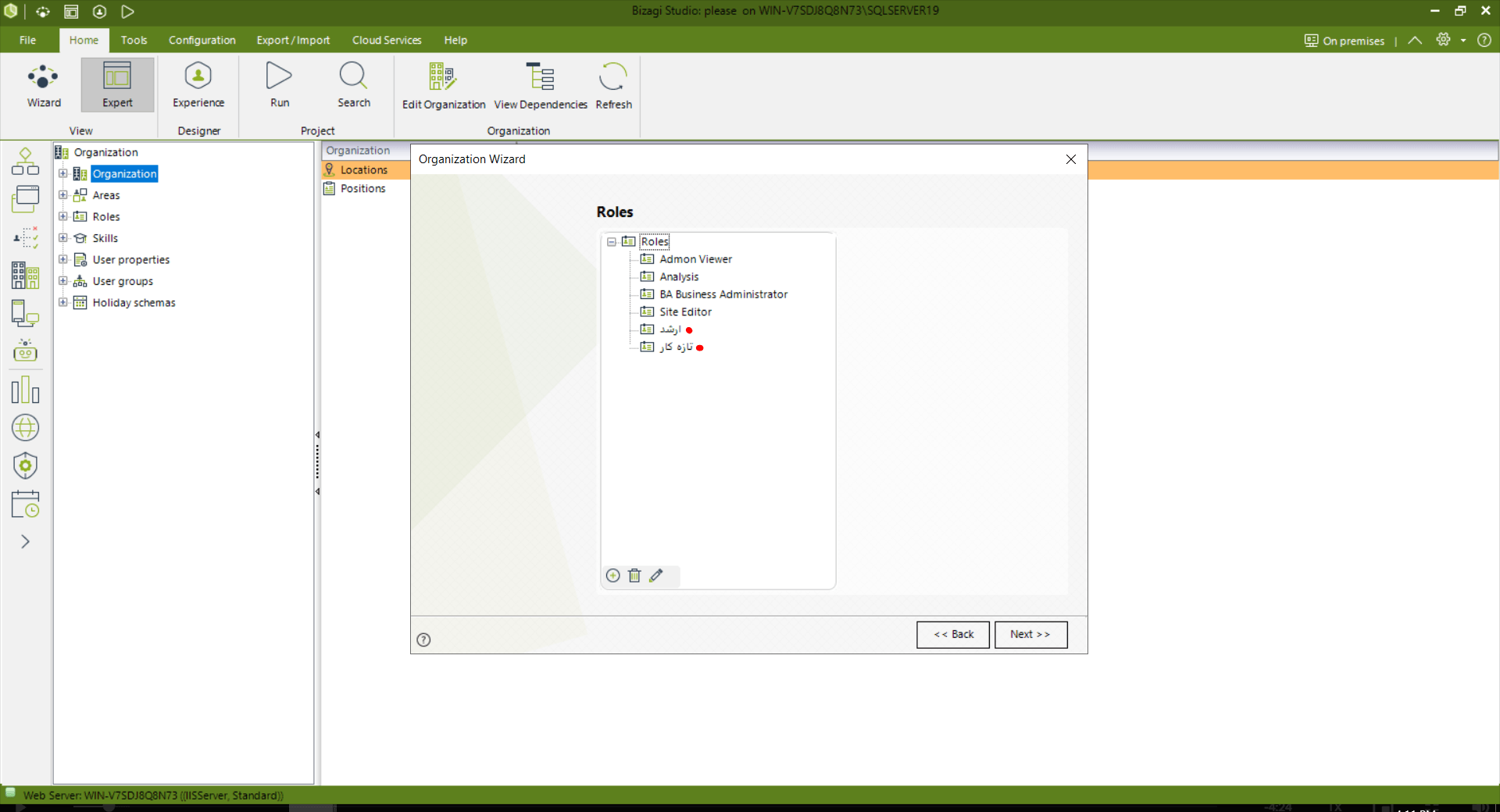Close the Organization Wizard dialog

(1071, 159)
